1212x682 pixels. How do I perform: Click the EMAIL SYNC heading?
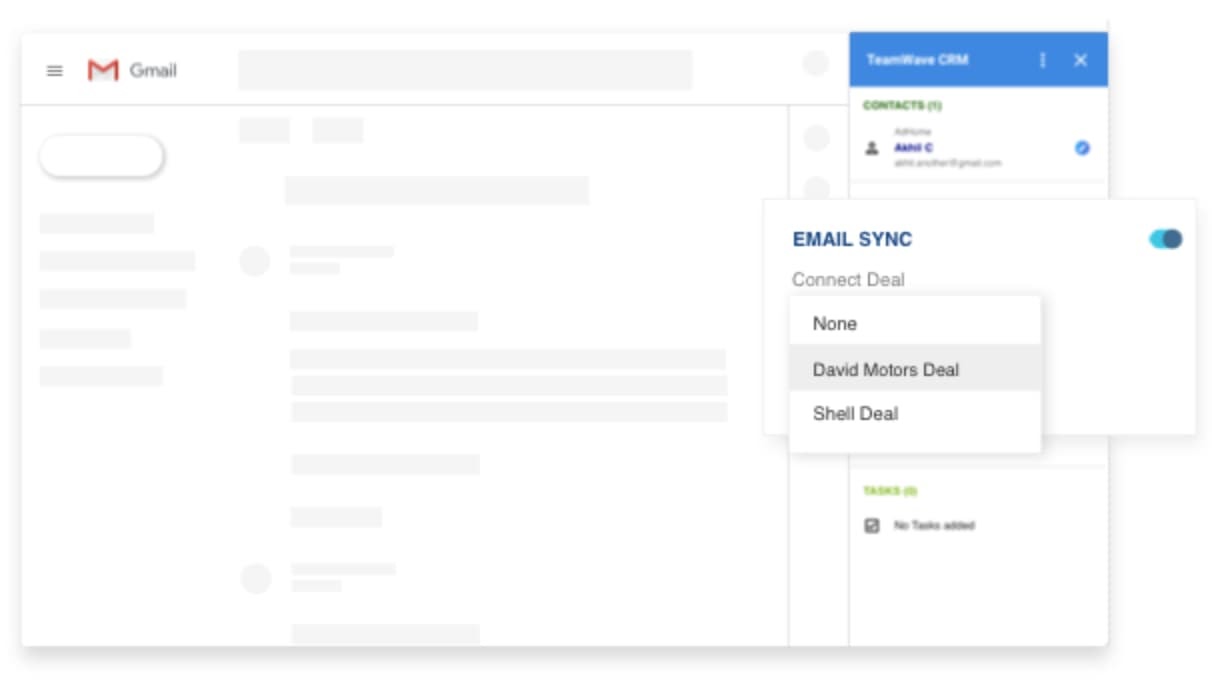pos(852,240)
